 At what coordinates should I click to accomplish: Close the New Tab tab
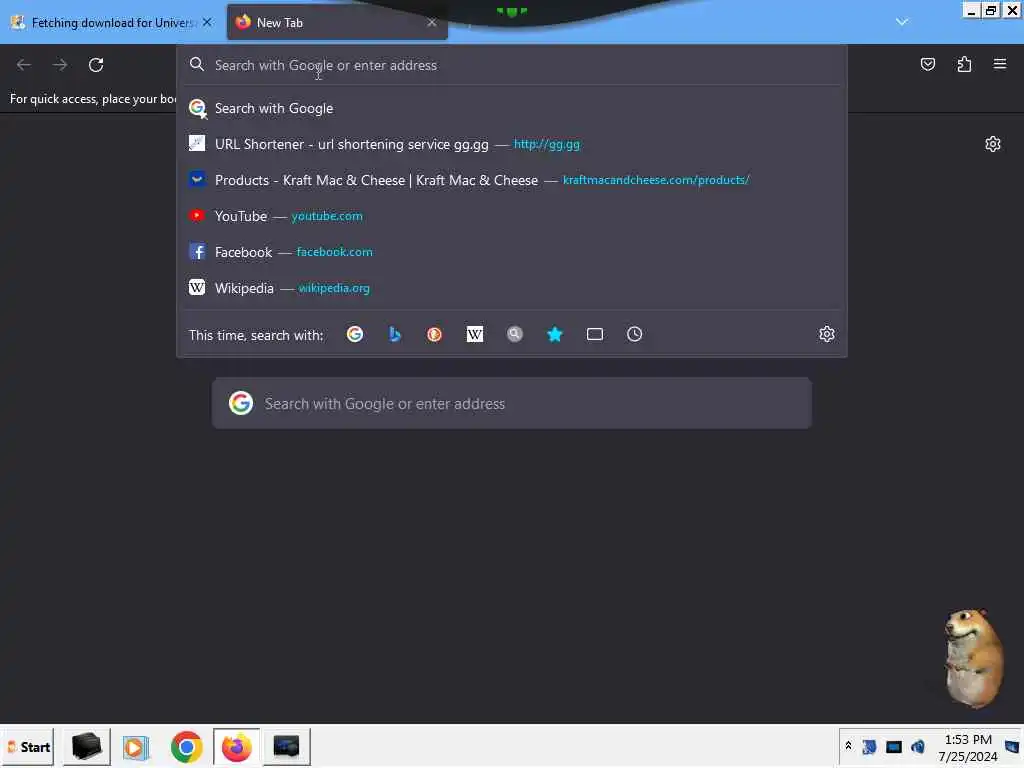432,22
